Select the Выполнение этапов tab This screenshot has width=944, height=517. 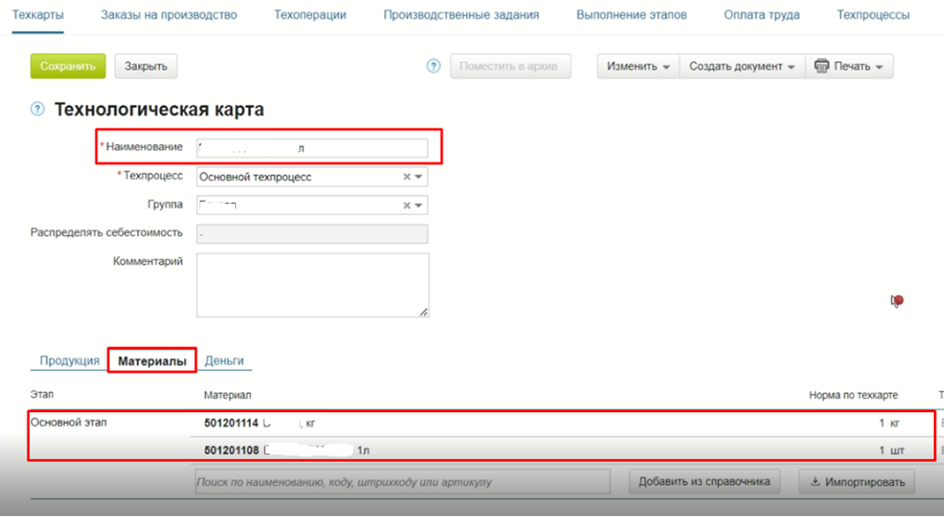(632, 15)
